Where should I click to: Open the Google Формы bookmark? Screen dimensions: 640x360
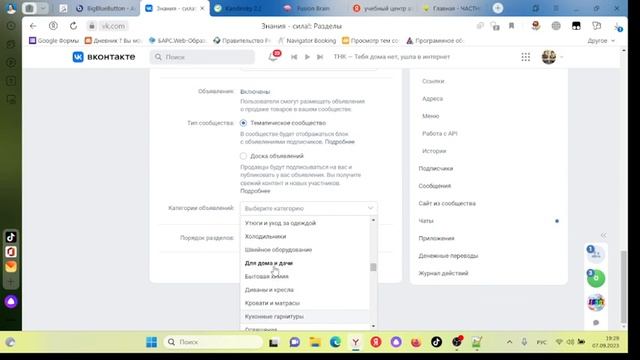[x=53, y=40]
